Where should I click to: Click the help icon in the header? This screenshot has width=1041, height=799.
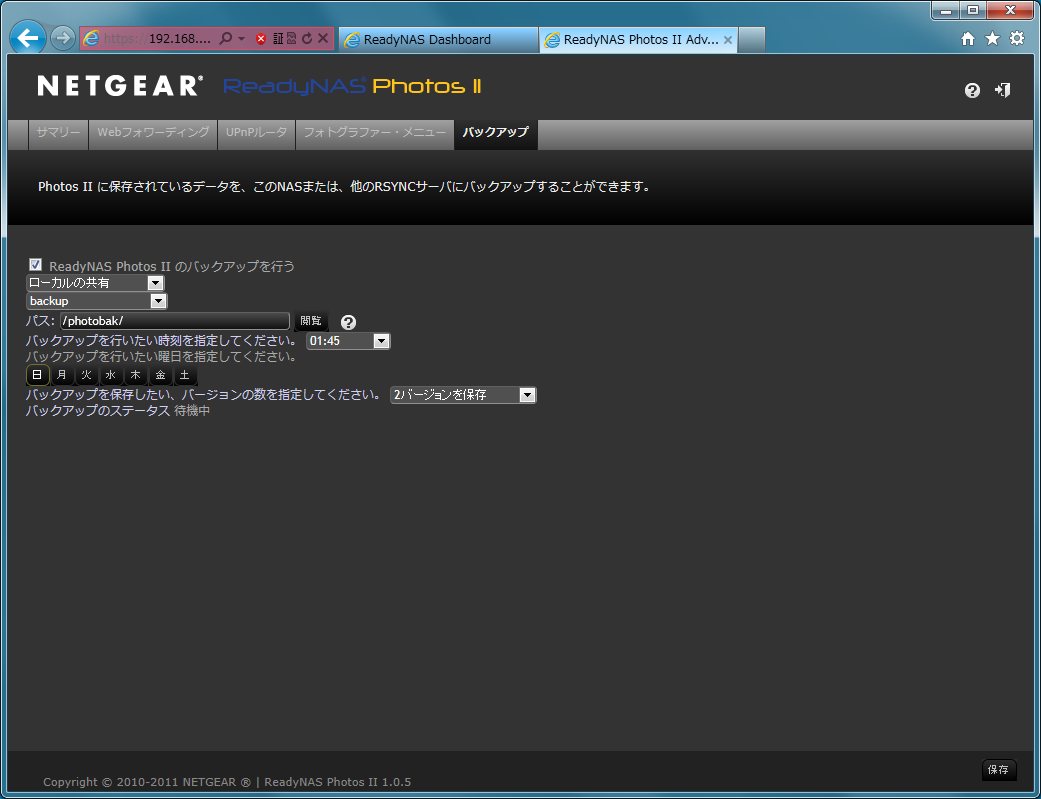[972, 90]
